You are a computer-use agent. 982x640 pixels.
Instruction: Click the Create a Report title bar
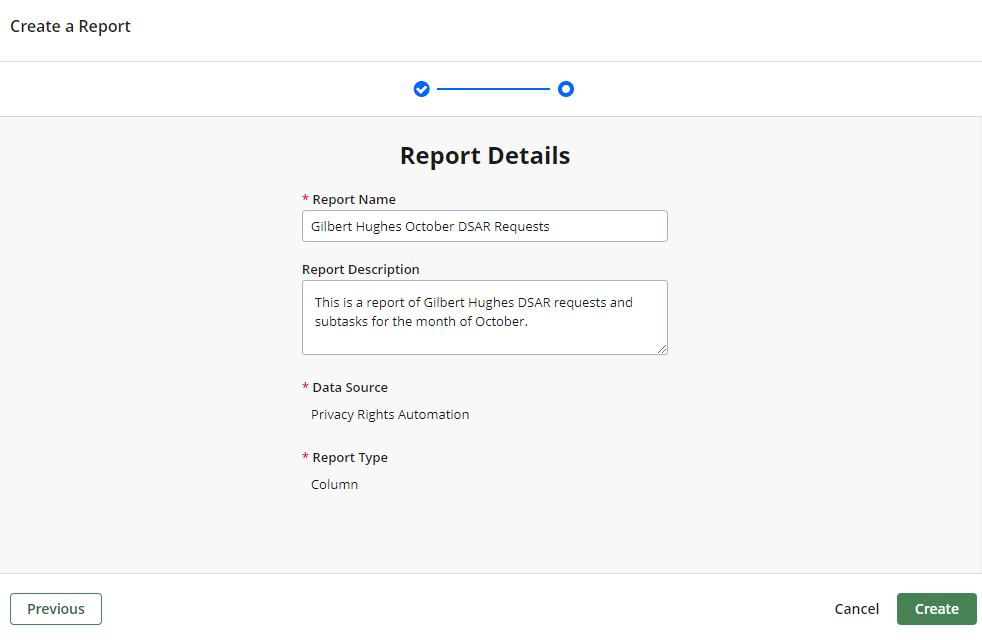[70, 26]
